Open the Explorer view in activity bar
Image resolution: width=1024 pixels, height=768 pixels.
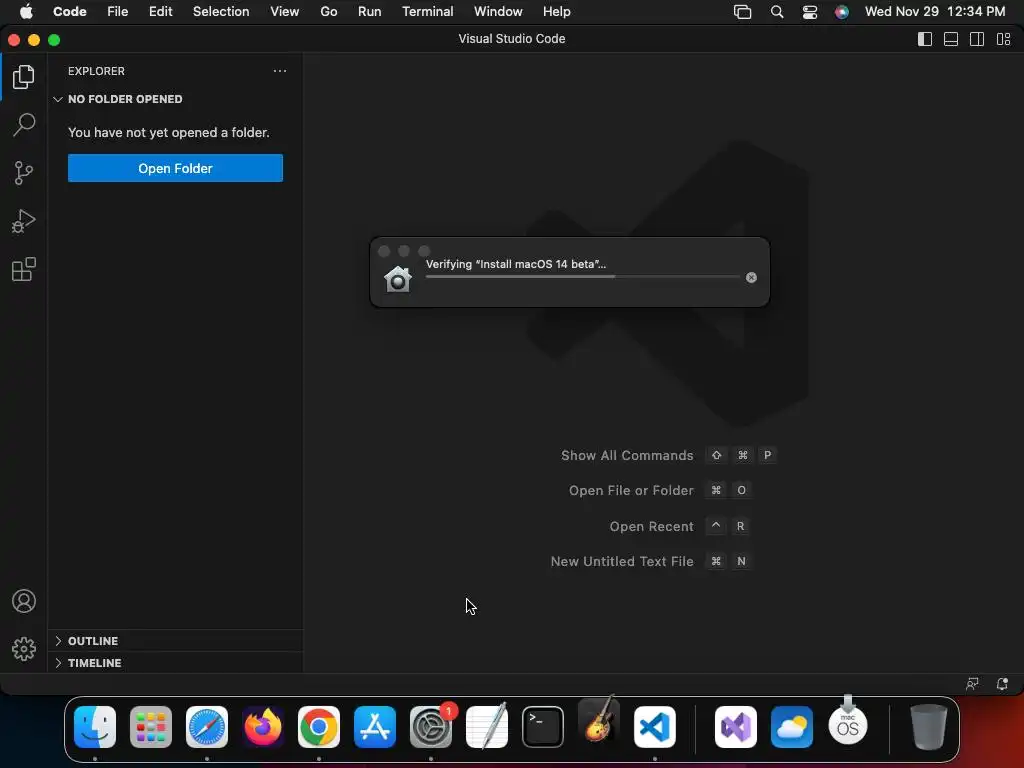tap(24, 77)
